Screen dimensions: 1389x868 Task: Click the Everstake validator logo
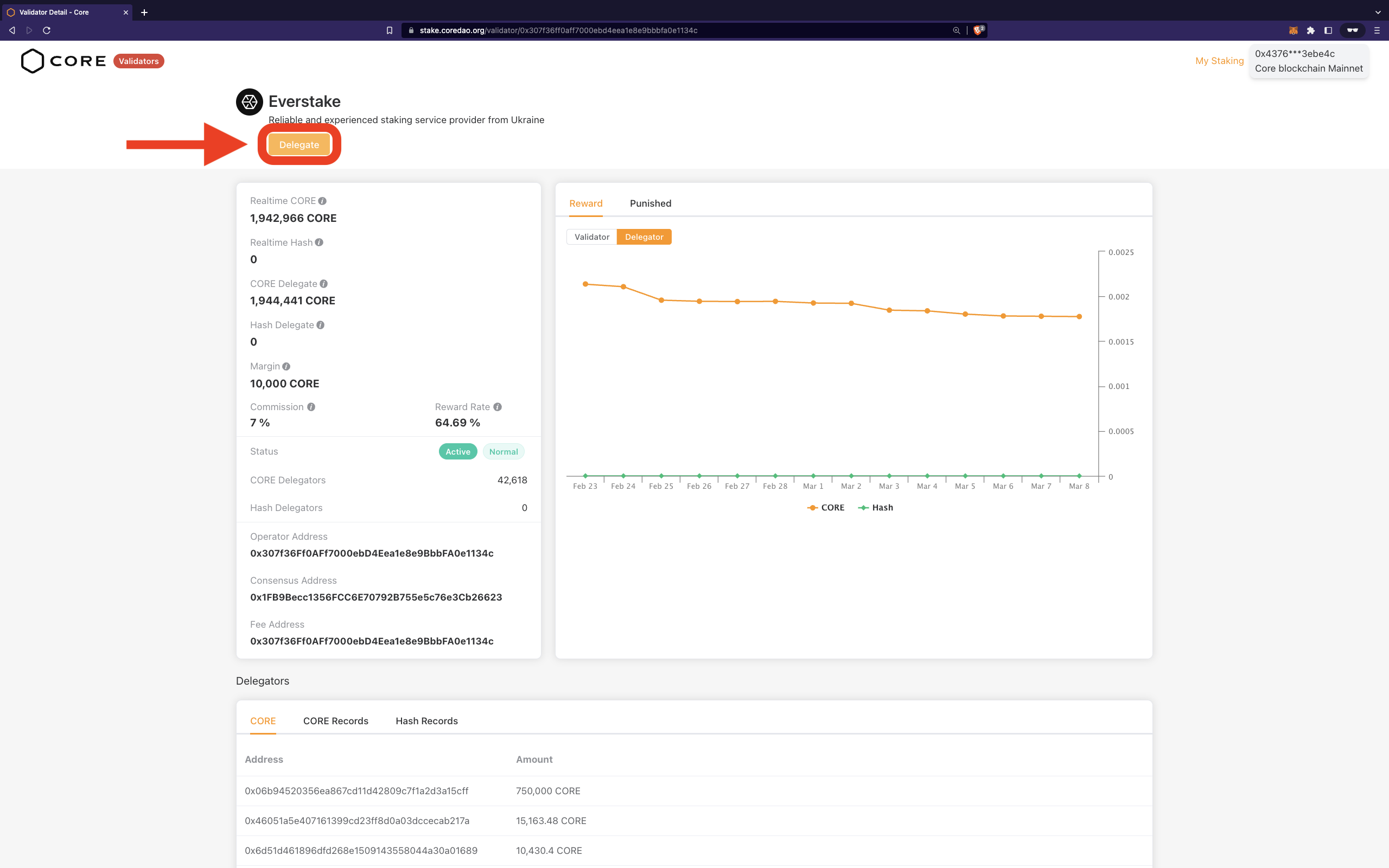(x=249, y=101)
